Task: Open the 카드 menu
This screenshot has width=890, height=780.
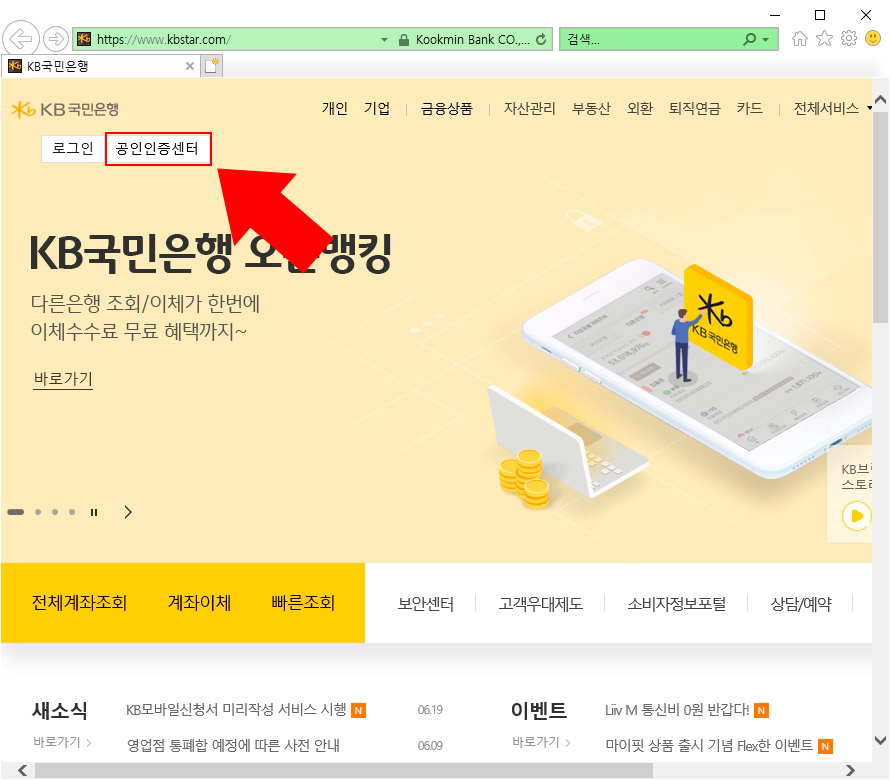Action: [x=749, y=108]
